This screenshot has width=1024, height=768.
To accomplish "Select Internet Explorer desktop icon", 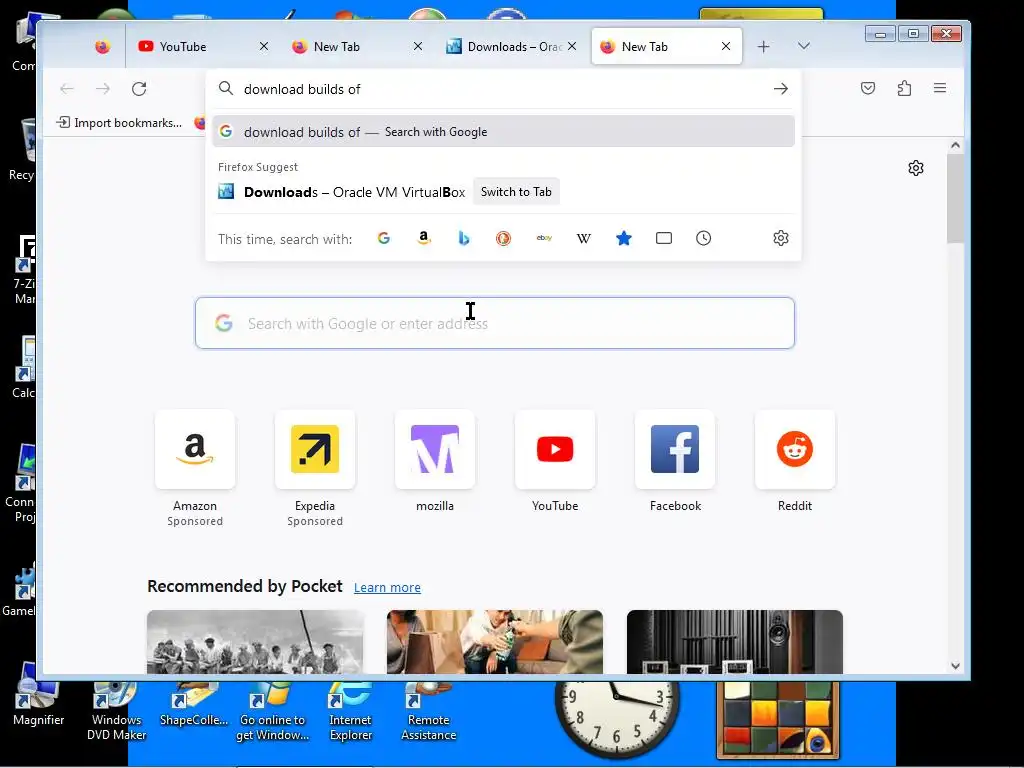I will 351,711.
